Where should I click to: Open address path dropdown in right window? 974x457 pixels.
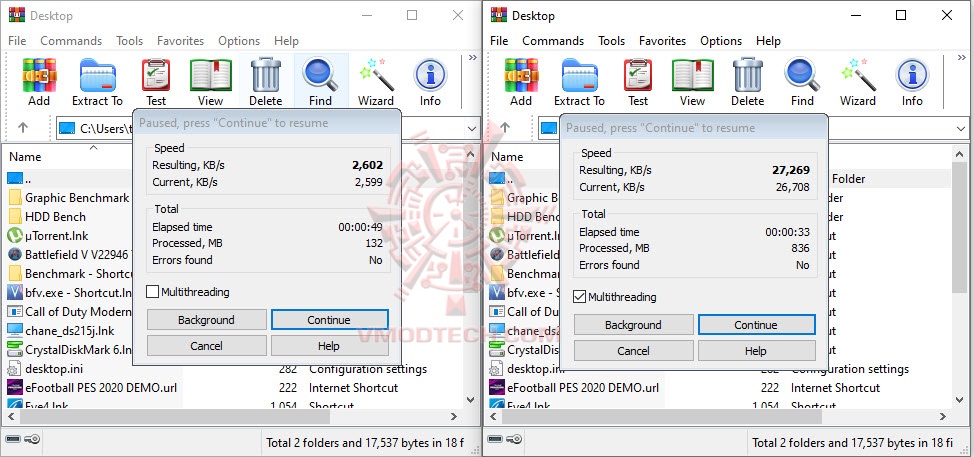[960, 129]
